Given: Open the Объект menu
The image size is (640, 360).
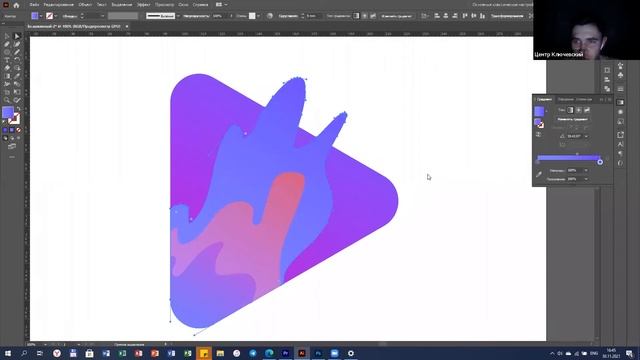Looking at the screenshot, I should pos(85,4).
